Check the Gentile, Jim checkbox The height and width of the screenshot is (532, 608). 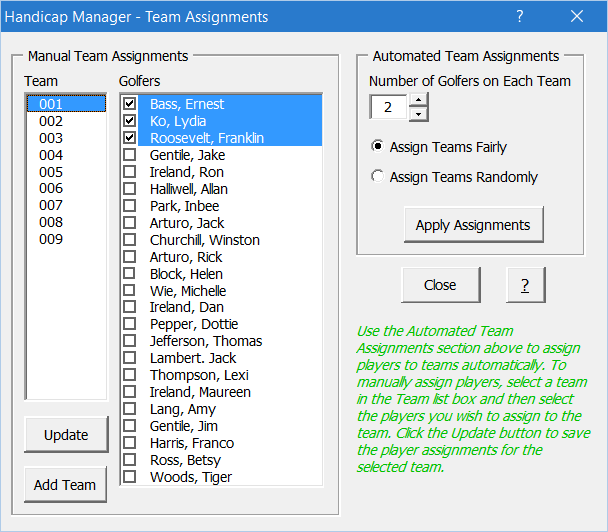130,426
